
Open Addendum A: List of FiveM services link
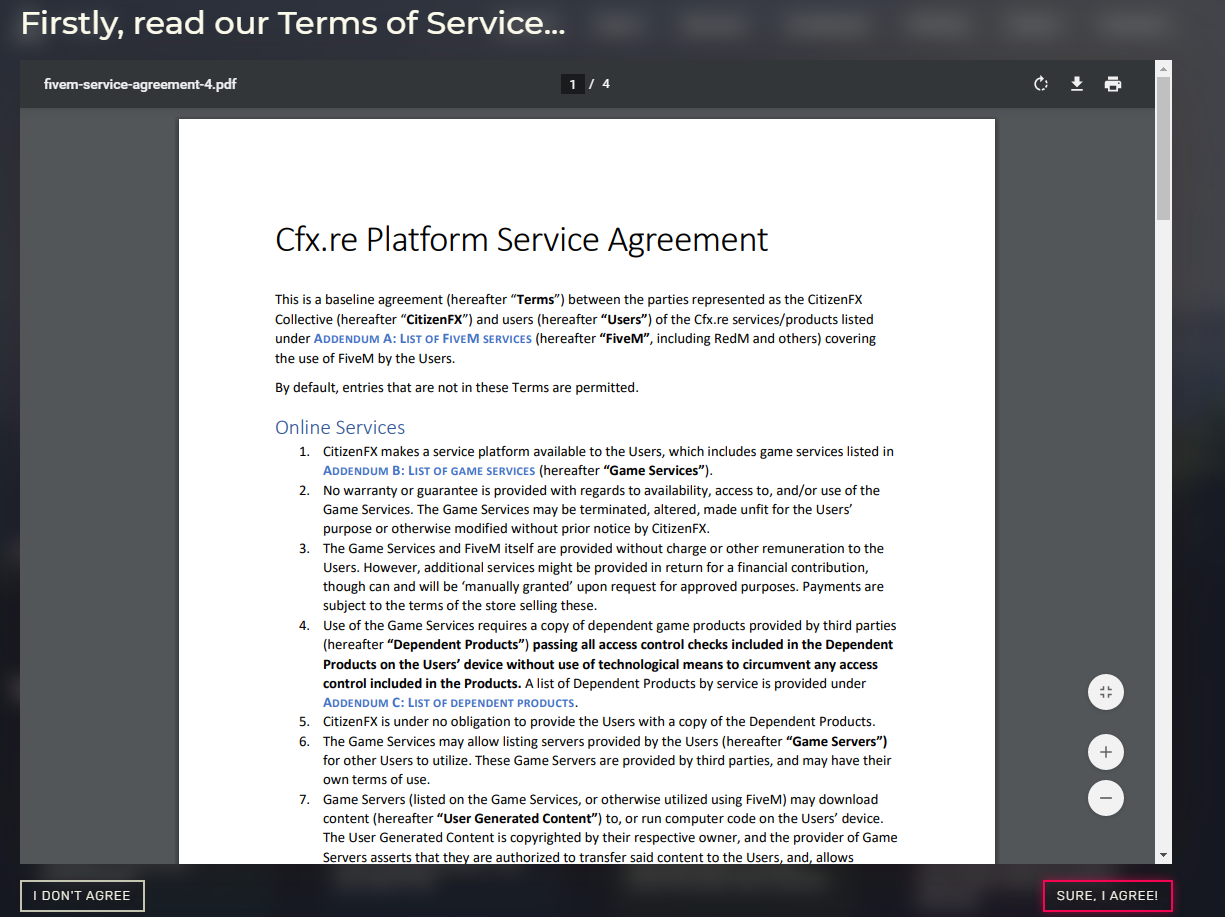pyautogui.click(x=423, y=339)
